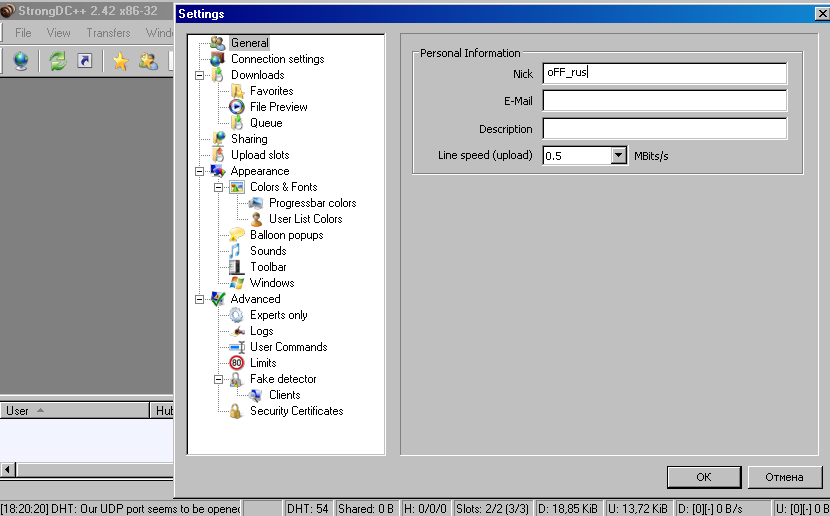
Task: Click the H: 0/0/0 status entry
Action: pyautogui.click(x=425, y=509)
